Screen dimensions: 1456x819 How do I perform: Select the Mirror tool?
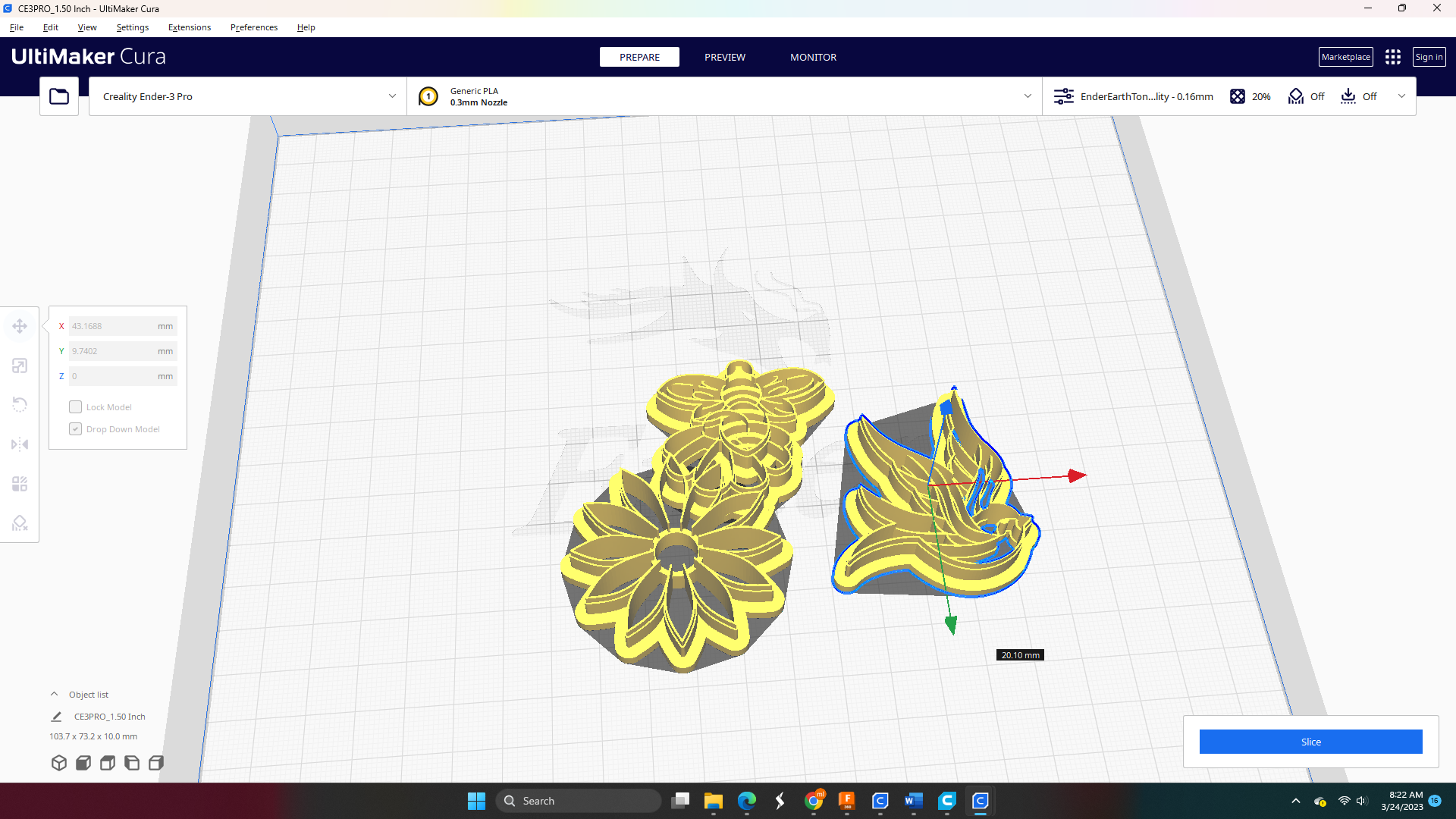click(x=19, y=444)
